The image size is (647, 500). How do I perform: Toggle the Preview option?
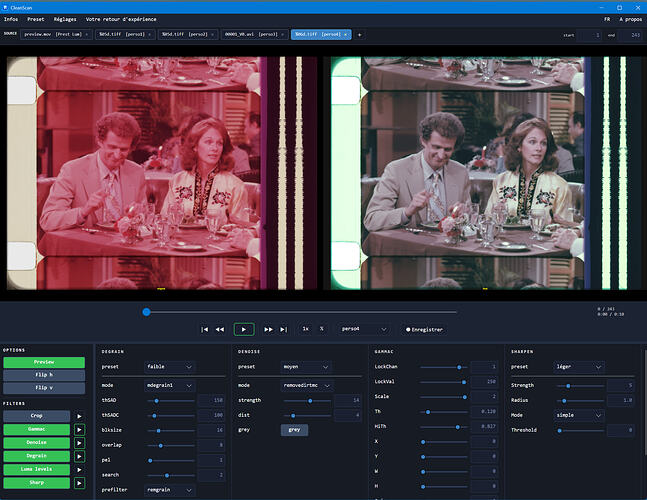pyautogui.click(x=44, y=362)
